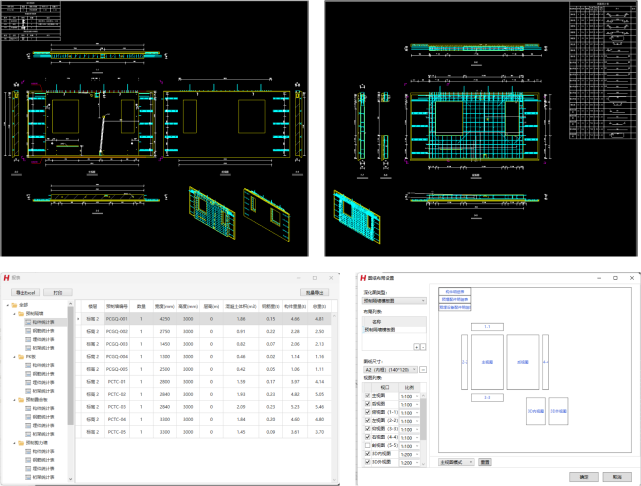Image resolution: width=641 pixels, height=486 pixels.
Task: Select the 预制剪力墙 tree item
Action: tap(39, 442)
